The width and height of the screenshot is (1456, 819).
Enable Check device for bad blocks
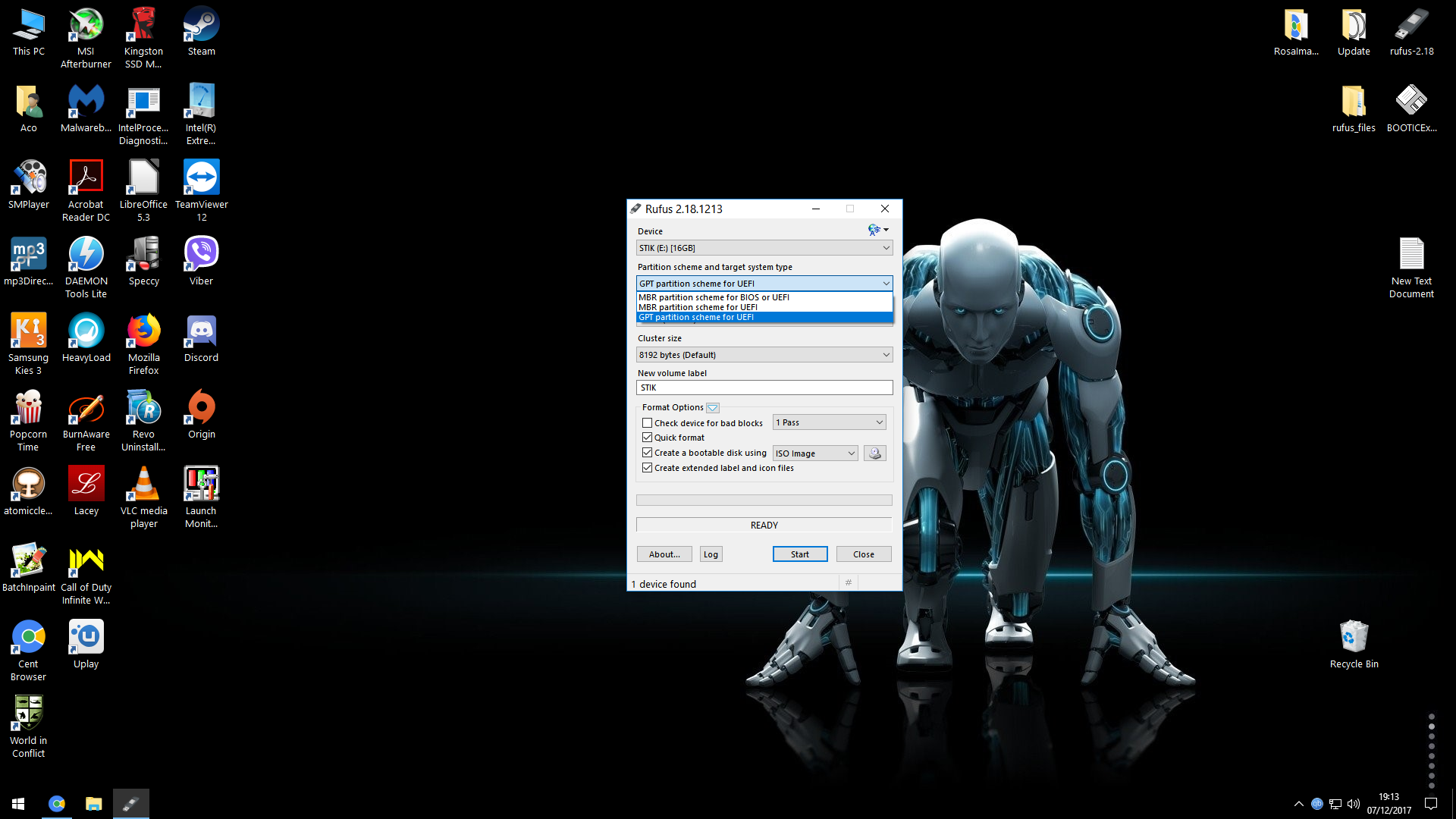point(647,423)
